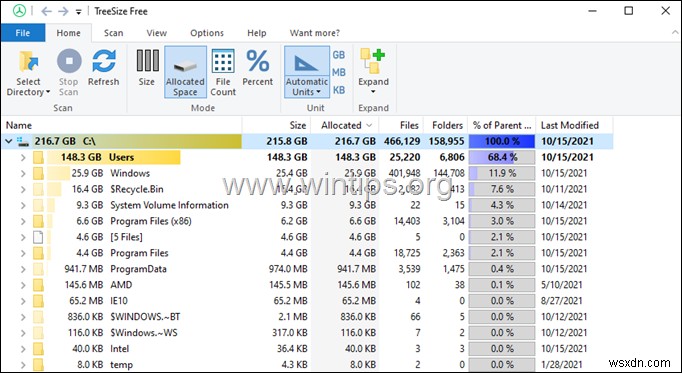Go back with the left arrow

(x=47, y=11)
